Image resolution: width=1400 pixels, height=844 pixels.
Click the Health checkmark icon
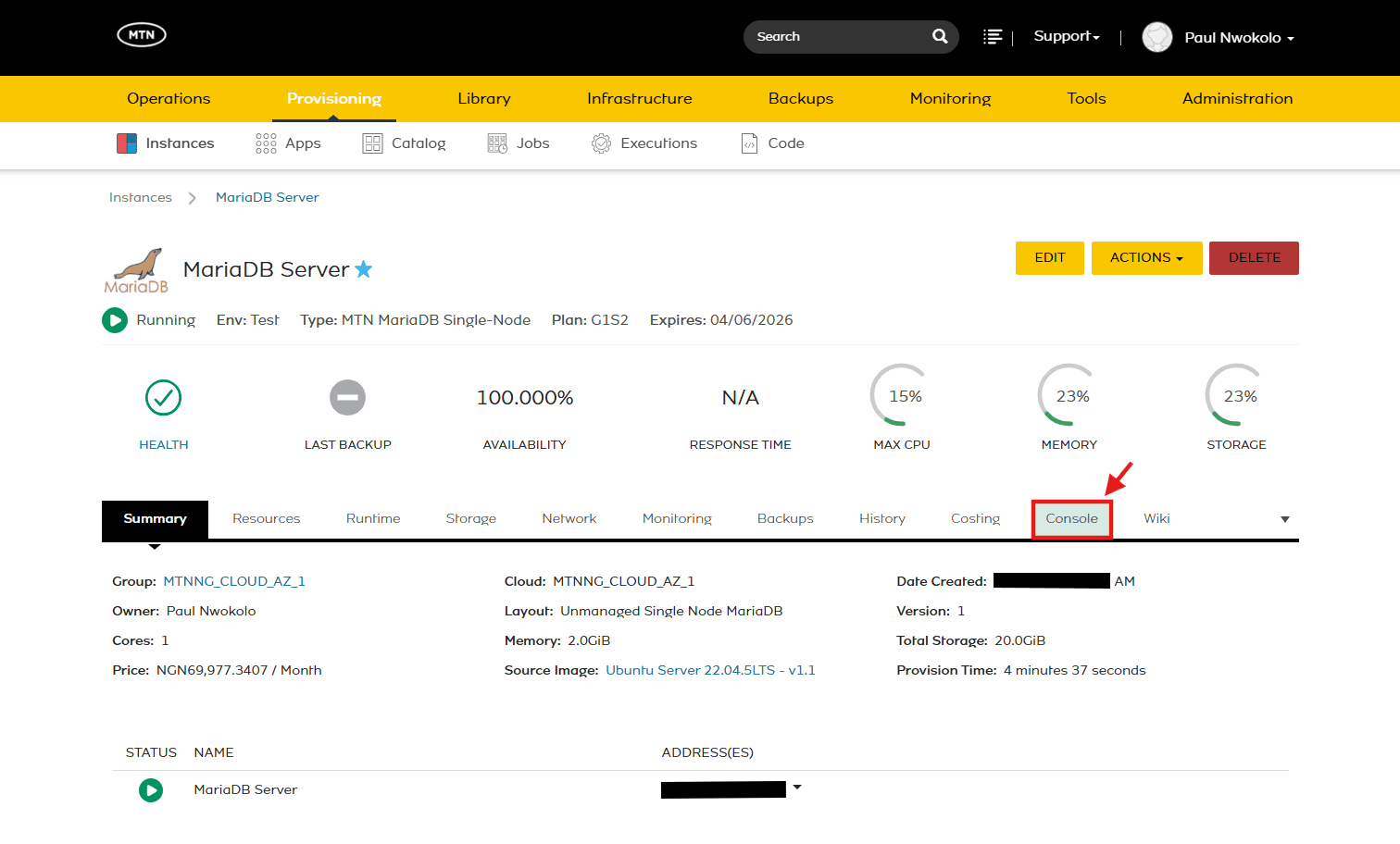pyautogui.click(x=164, y=398)
